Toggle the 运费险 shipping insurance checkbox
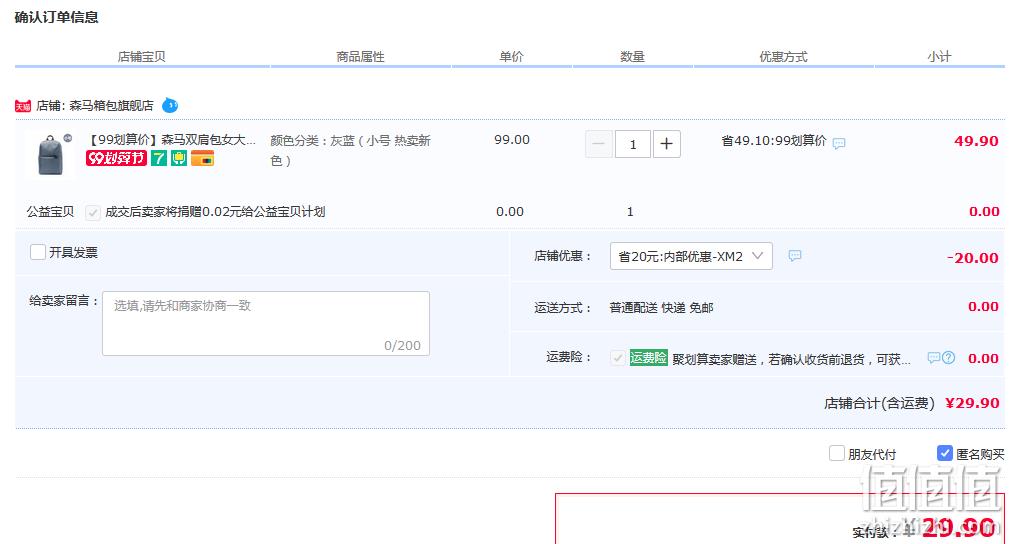1010x544 pixels. [x=618, y=358]
